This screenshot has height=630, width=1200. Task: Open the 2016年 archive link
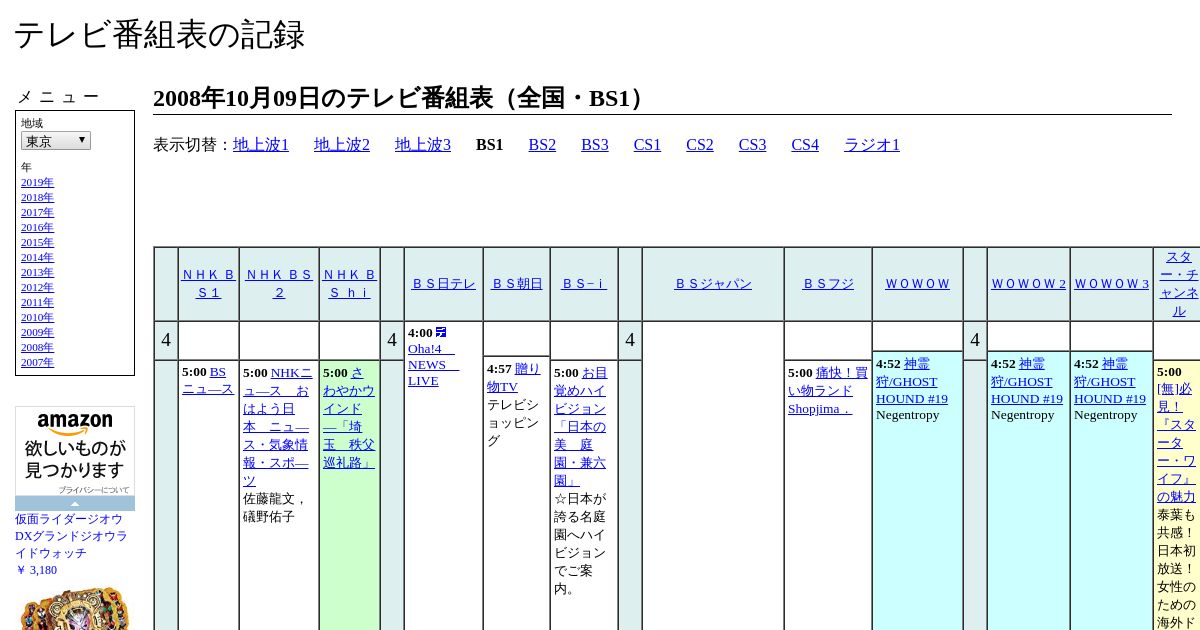tap(37, 227)
